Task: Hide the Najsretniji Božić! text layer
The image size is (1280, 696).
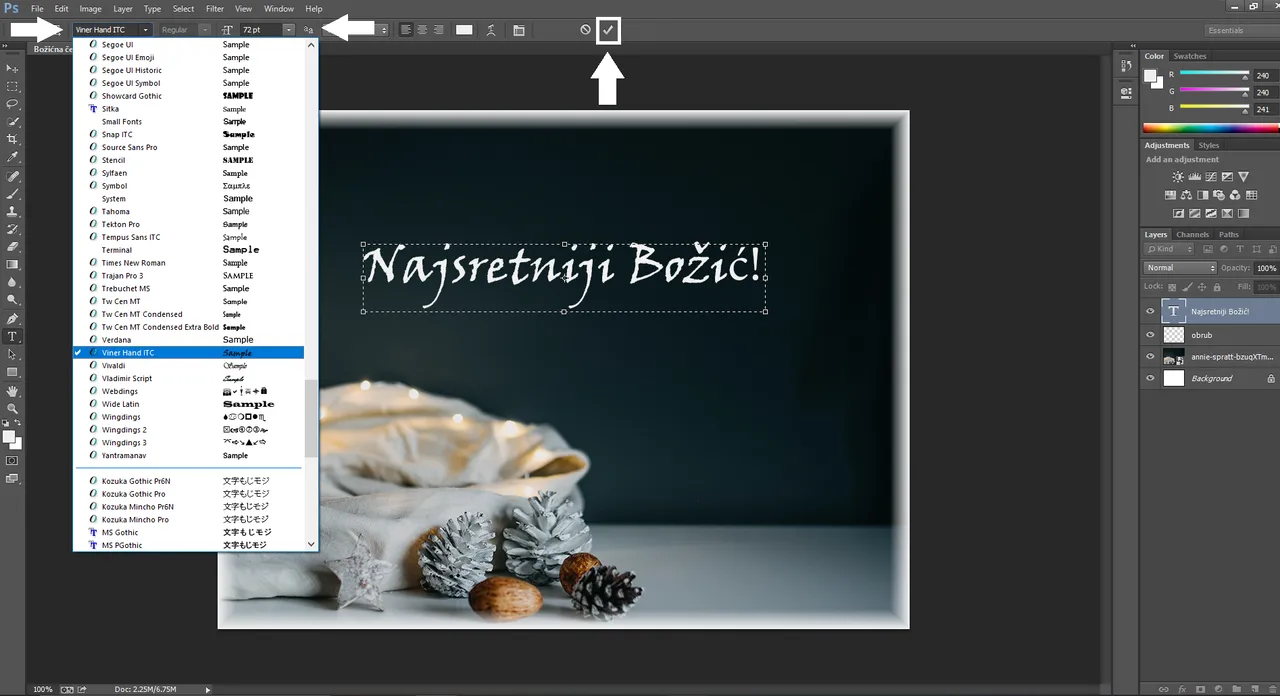Action: [1150, 312]
